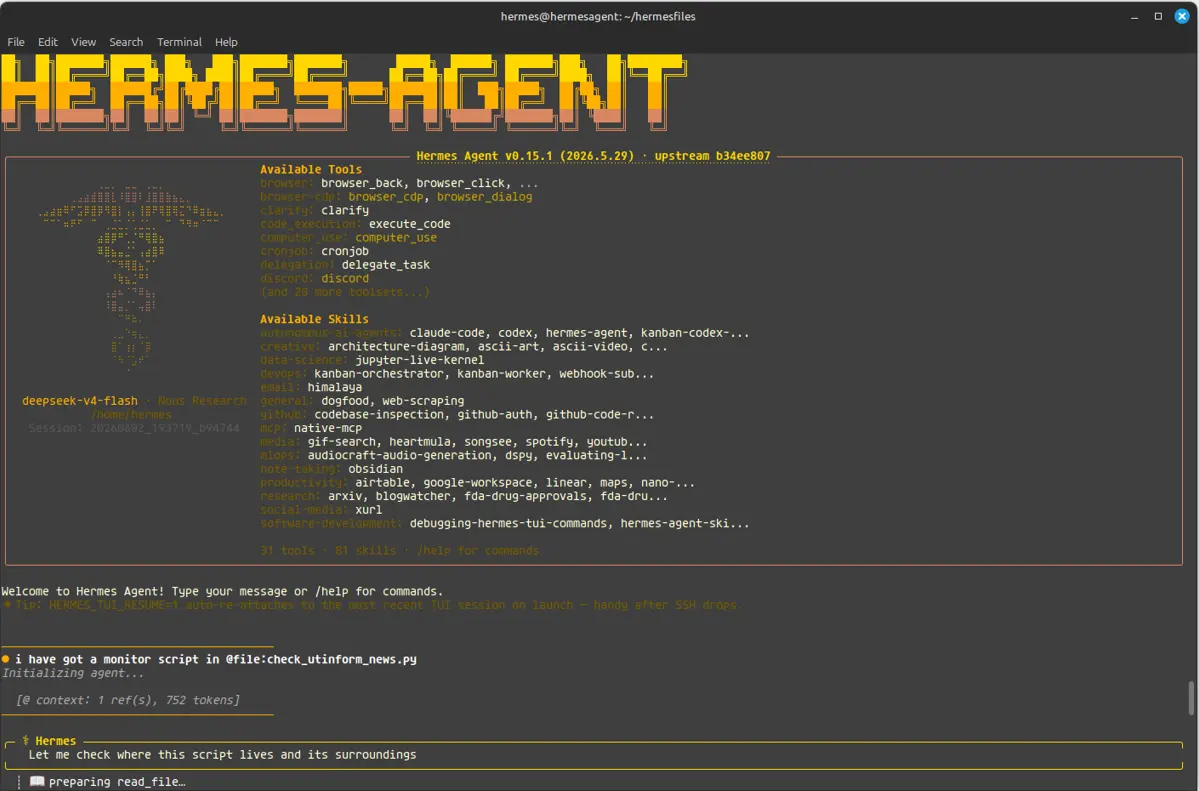Click 'cronjob' tool entry
This screenshot has height=791, width=1199.
pyautogui.click(x=345, y=251)
